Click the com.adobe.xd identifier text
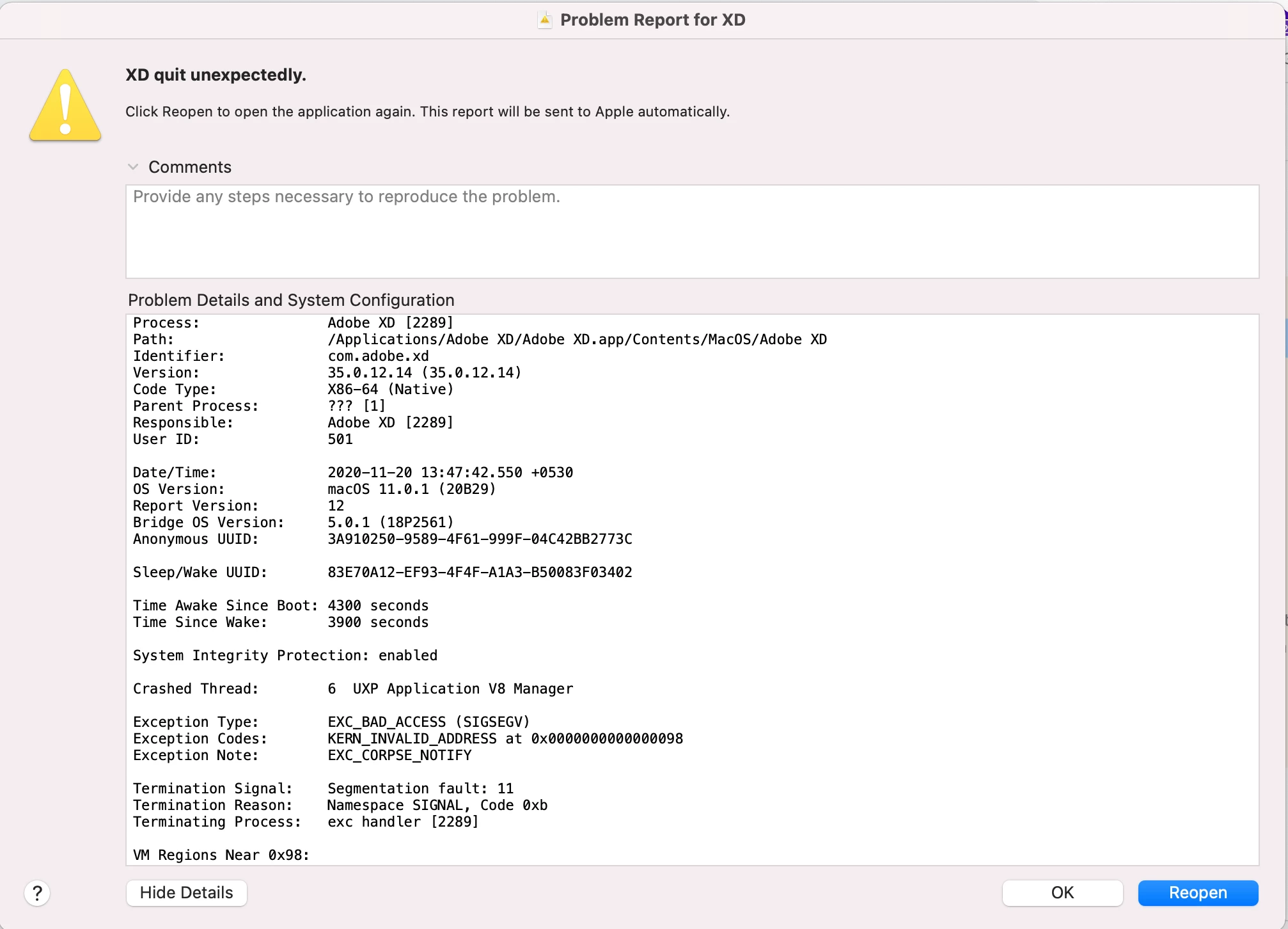 (x=378, y=356)
